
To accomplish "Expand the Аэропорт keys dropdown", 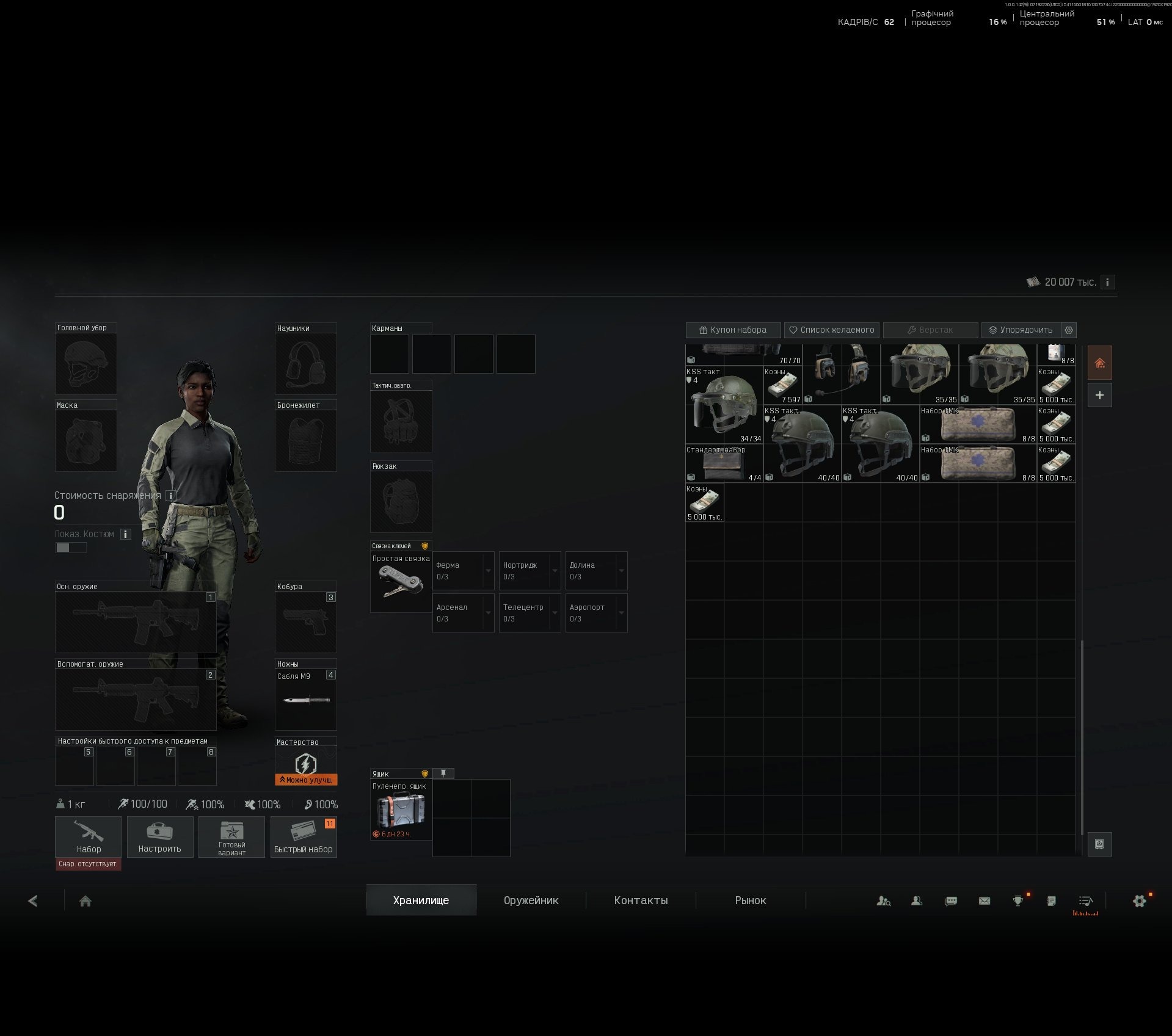I will 621,613.
